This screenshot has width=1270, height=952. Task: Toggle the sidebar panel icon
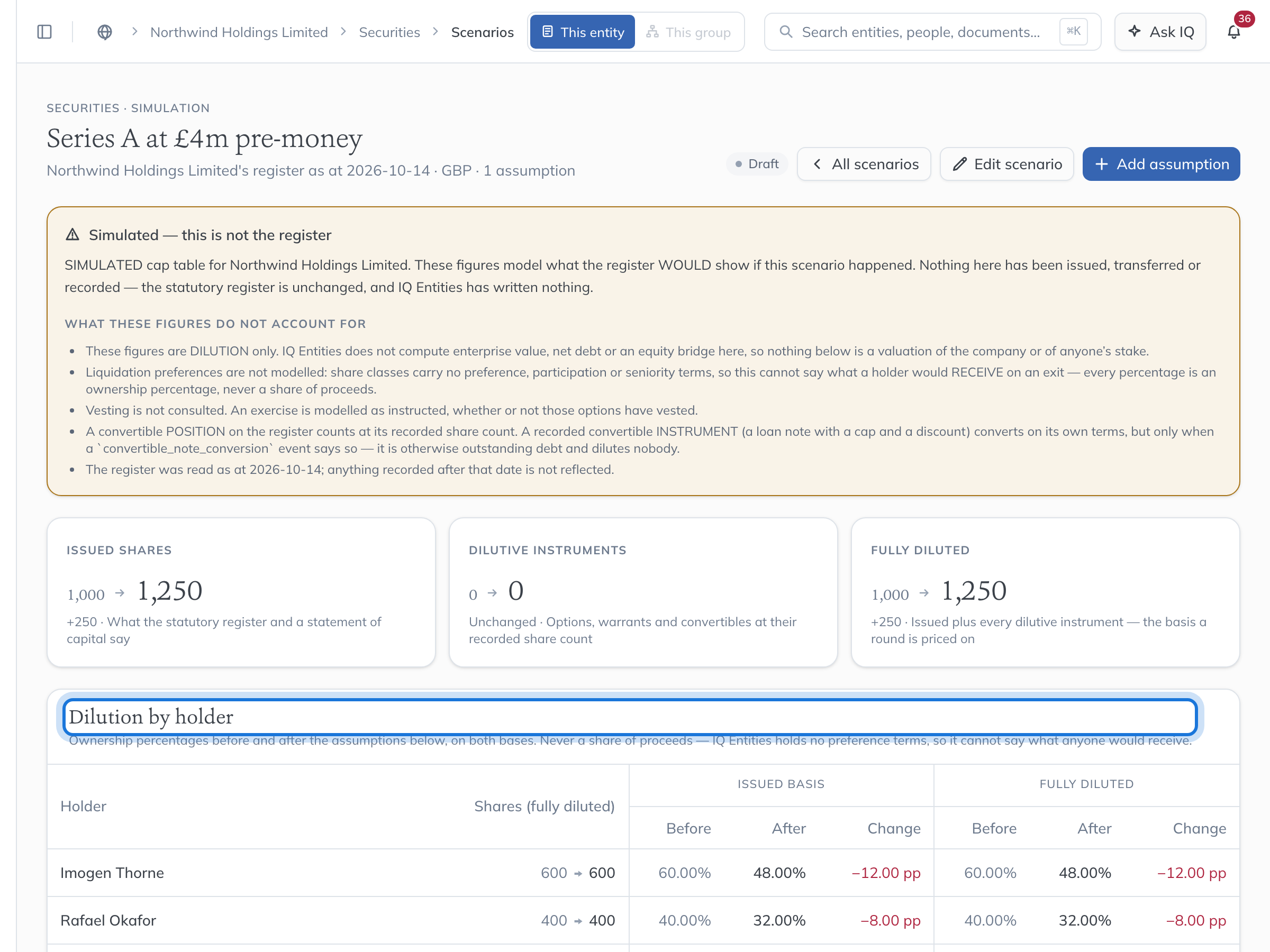(44, 32)
